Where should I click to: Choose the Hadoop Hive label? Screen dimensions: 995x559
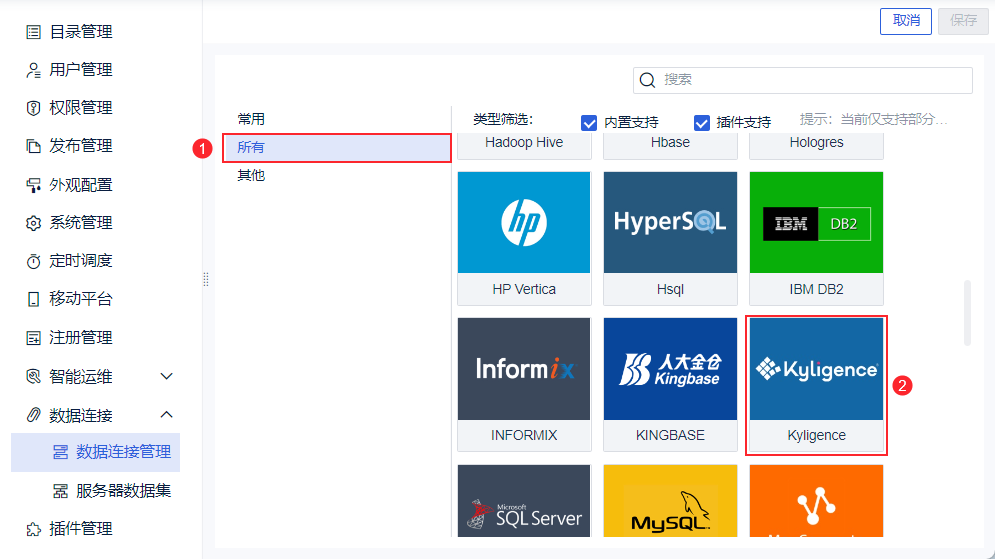[524, 143]
